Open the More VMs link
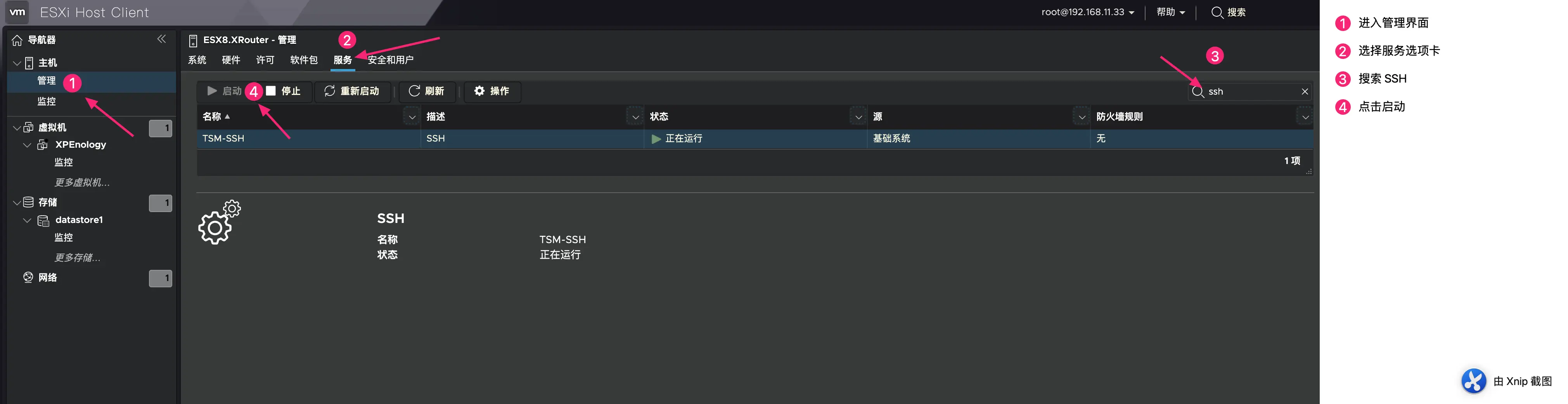 [x=82, y=183]
